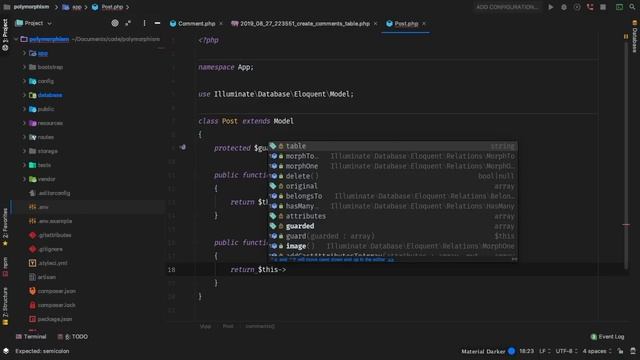Expand the routes folder
The width and height of the screenshot is (640, 360).
tap(24, 137)
